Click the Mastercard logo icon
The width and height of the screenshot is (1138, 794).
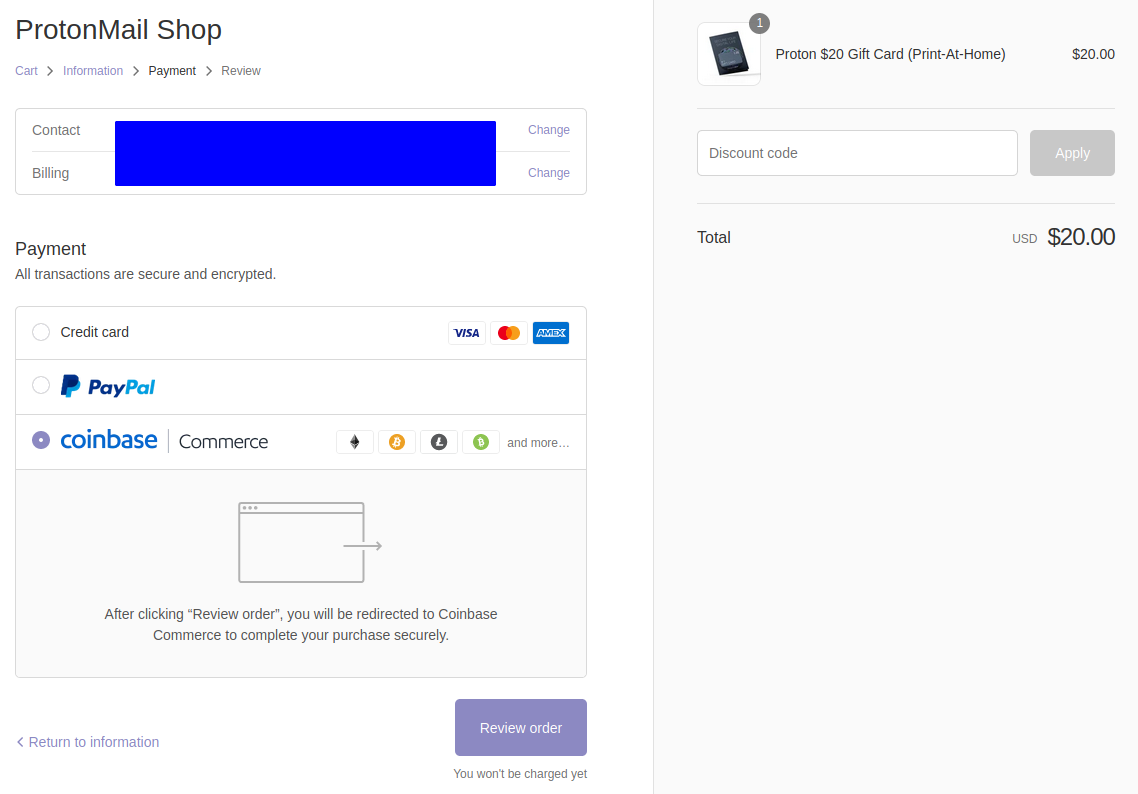point(509,333)
